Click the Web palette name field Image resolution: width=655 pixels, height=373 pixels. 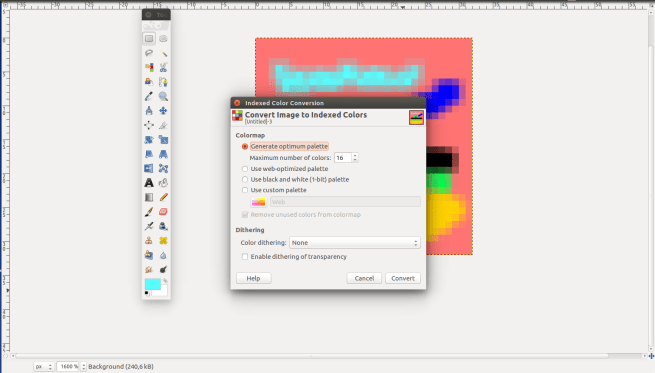[345, 202]
